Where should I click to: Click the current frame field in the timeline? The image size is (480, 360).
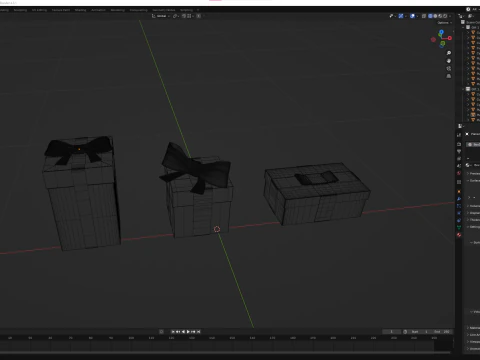tap(391, 332)
